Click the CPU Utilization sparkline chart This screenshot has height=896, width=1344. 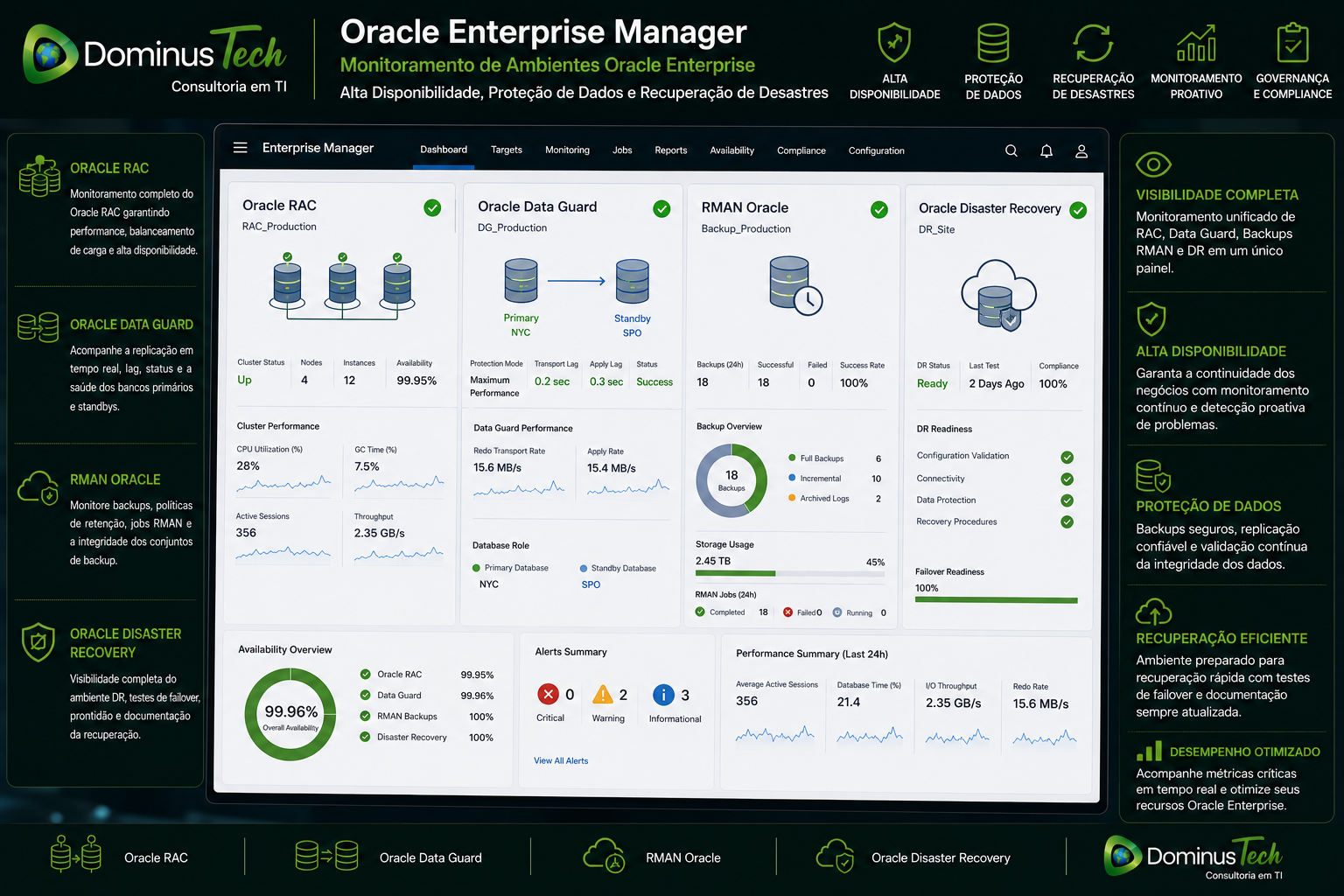click(284, 483)
